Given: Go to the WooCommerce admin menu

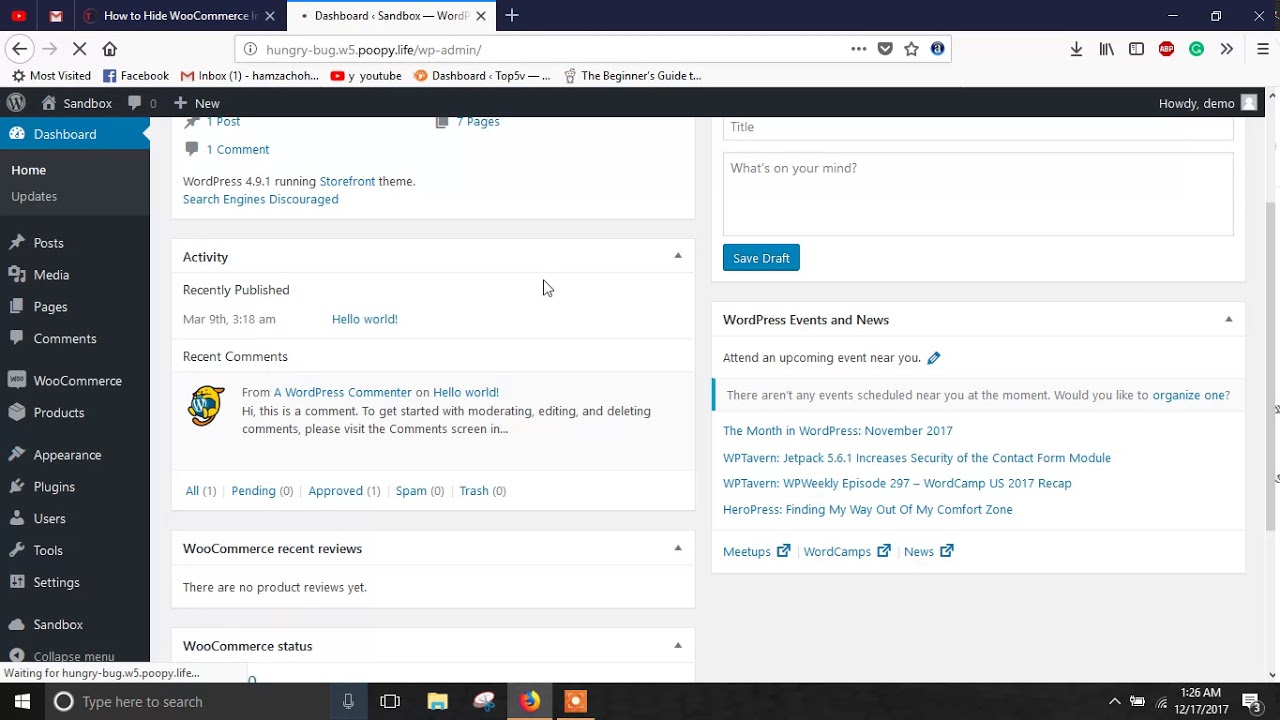Looking at the screenshot, I should pos(75,381).
